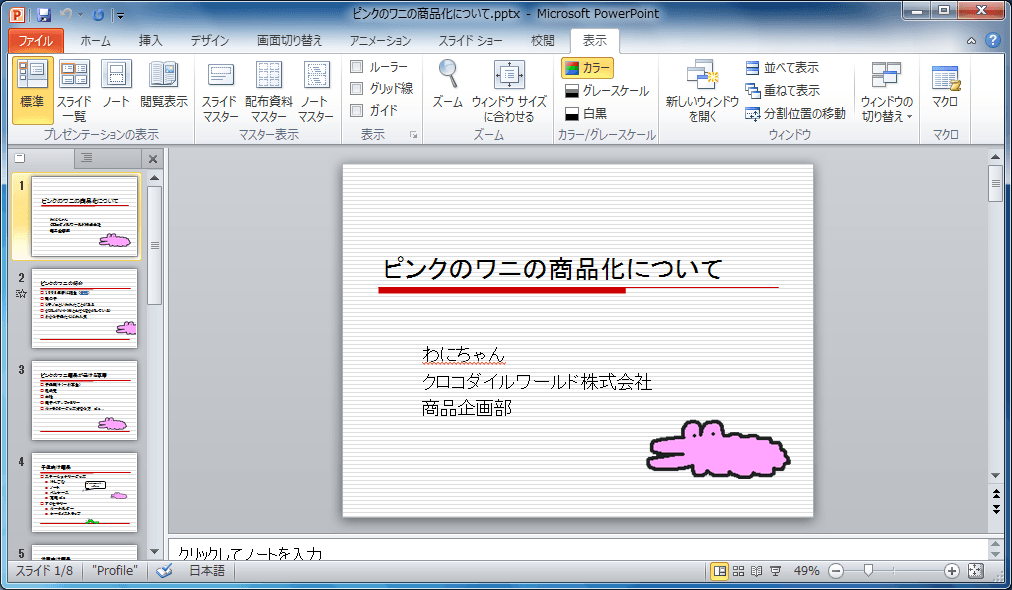Open PowerPoint help question mark
The image size is (1012, 590).
(x=993, y=41)
